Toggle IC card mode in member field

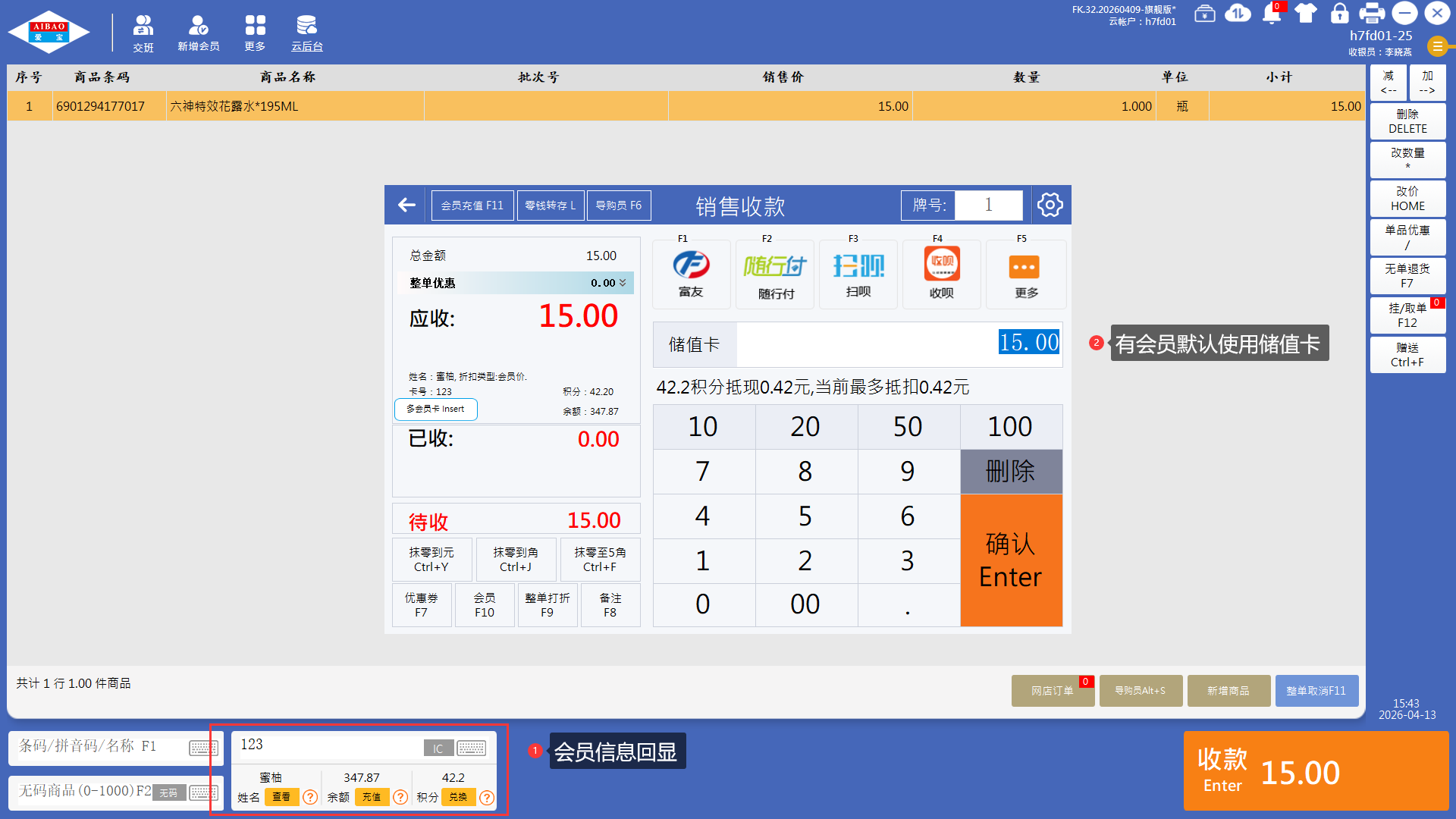point(438,748)
